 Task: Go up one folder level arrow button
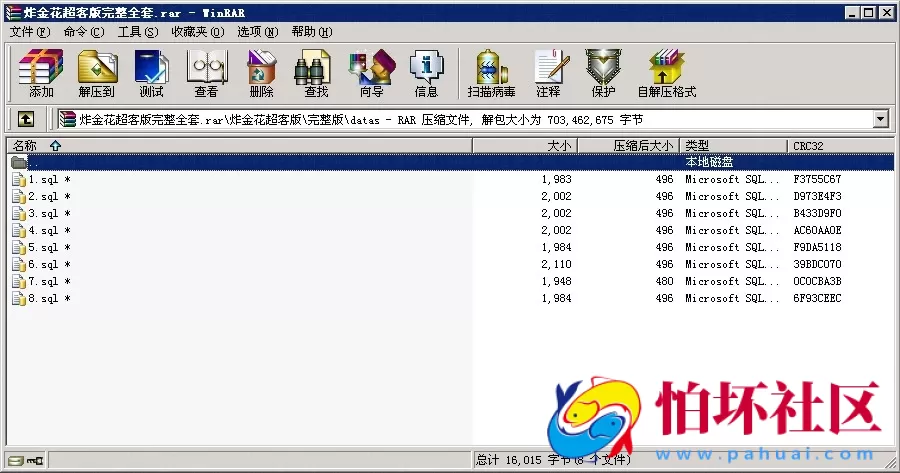coord(25,119)
